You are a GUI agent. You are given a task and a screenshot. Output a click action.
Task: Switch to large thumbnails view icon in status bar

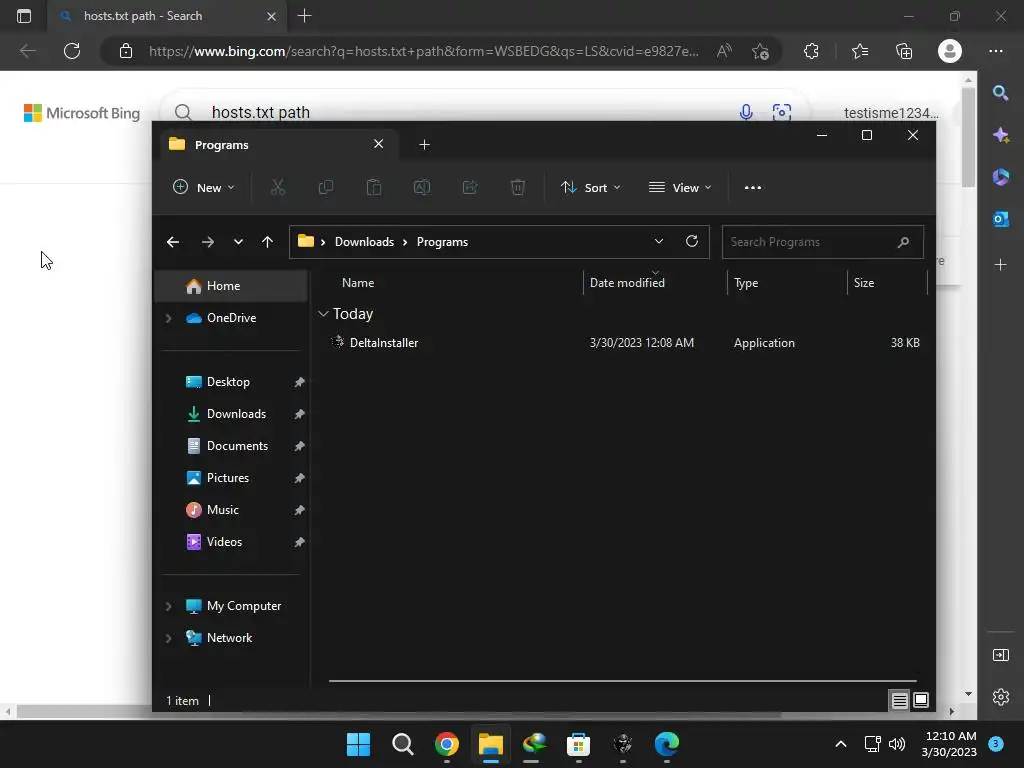921,700
